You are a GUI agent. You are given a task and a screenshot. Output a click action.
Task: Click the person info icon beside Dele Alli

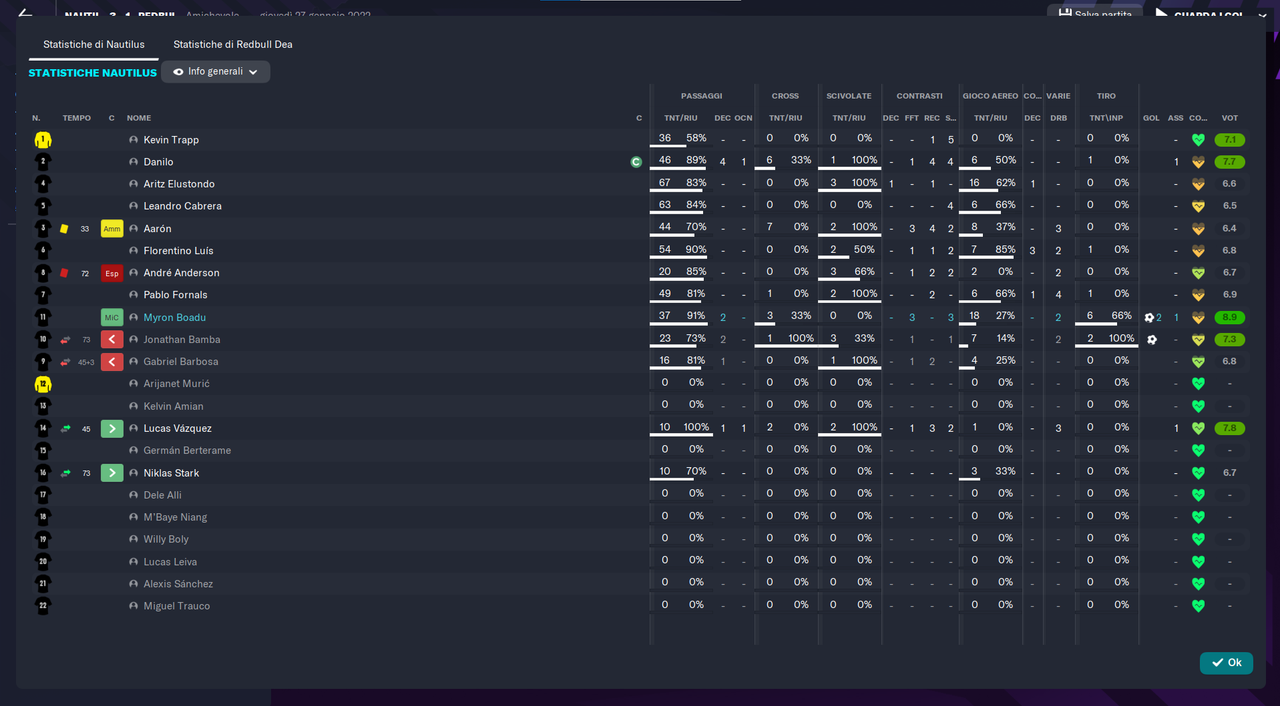point(133,495)
